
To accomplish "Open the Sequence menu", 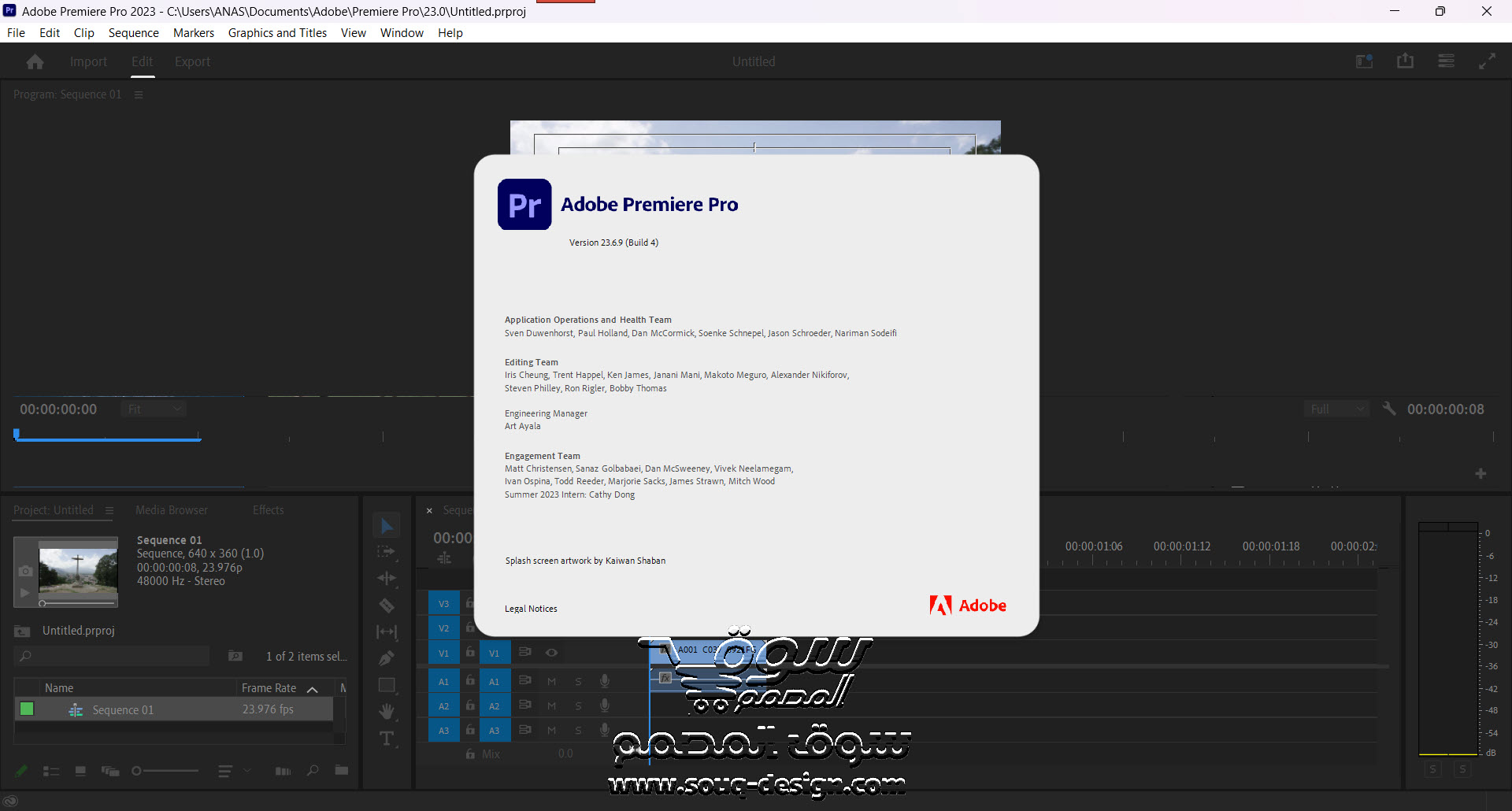I will tap(133, 33).
